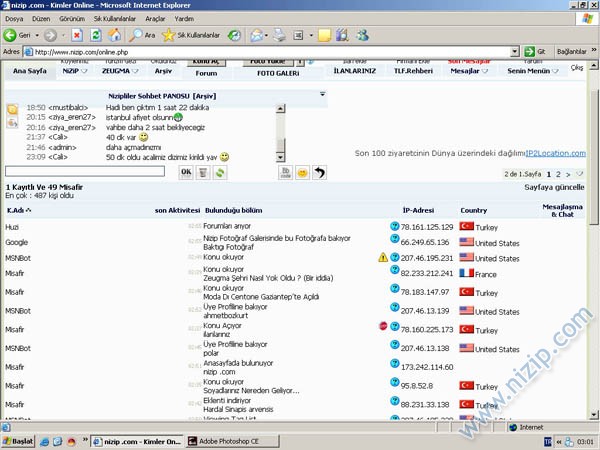This screenshot has height=450, width=600.
Task: Open the Dosya menu
Action: tap(14, 19)
